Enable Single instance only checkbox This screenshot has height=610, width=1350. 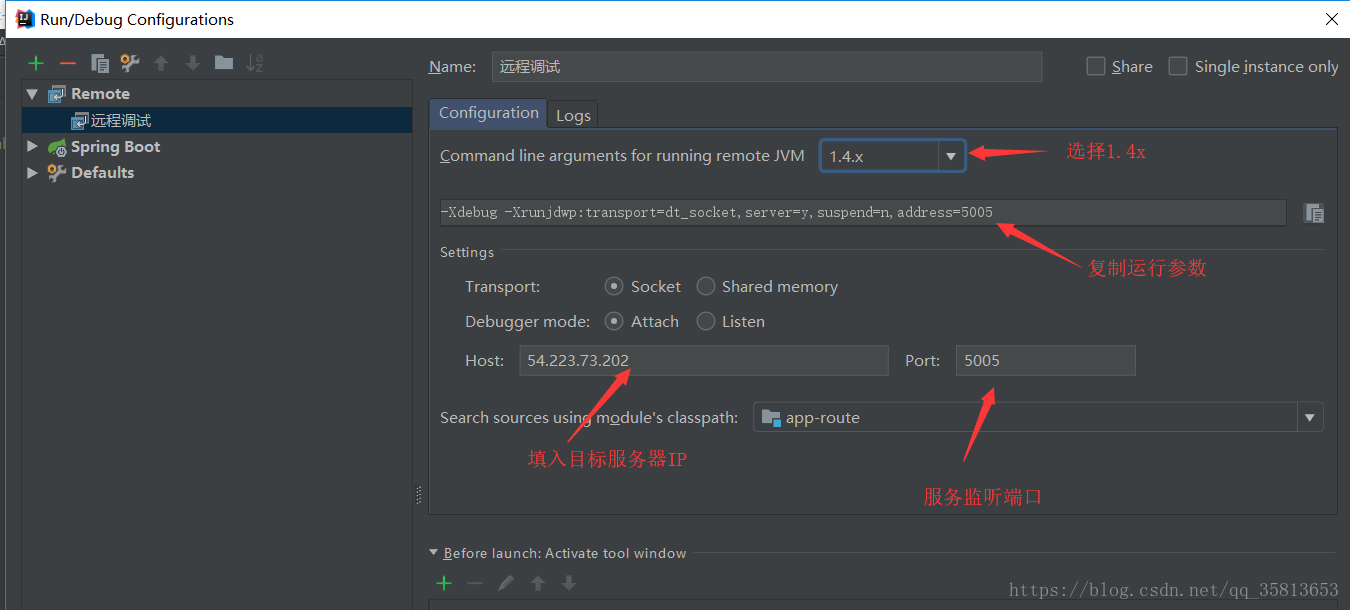coord(1178,66)
